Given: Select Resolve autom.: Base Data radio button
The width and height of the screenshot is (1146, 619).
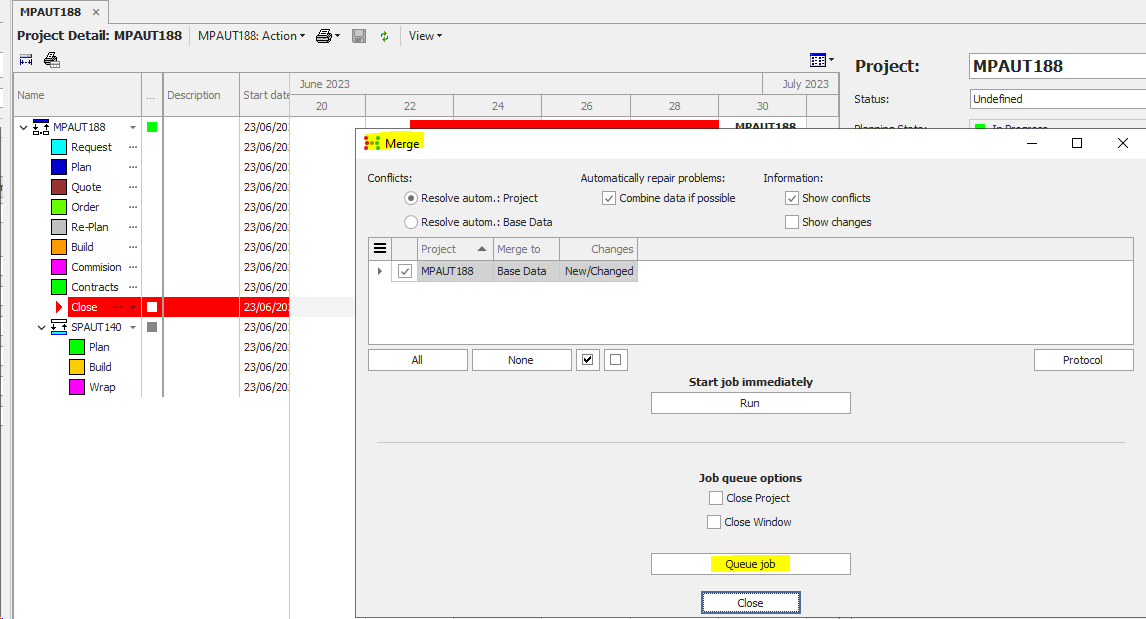Looking at the screenshot, I should pyautogui.click(x=411, y=222).
